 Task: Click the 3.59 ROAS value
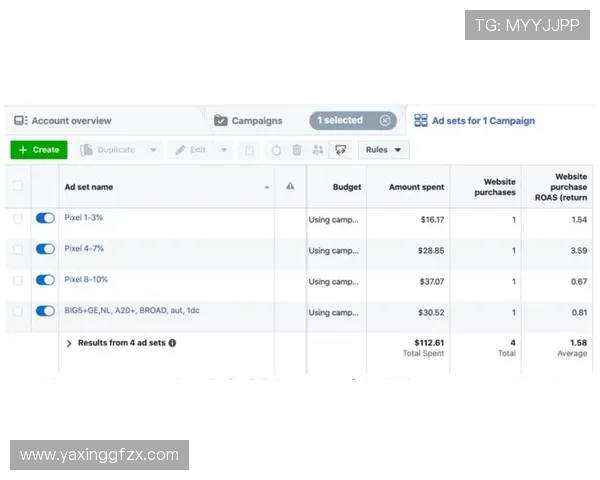pyautogui.click(x=579, y=251)
